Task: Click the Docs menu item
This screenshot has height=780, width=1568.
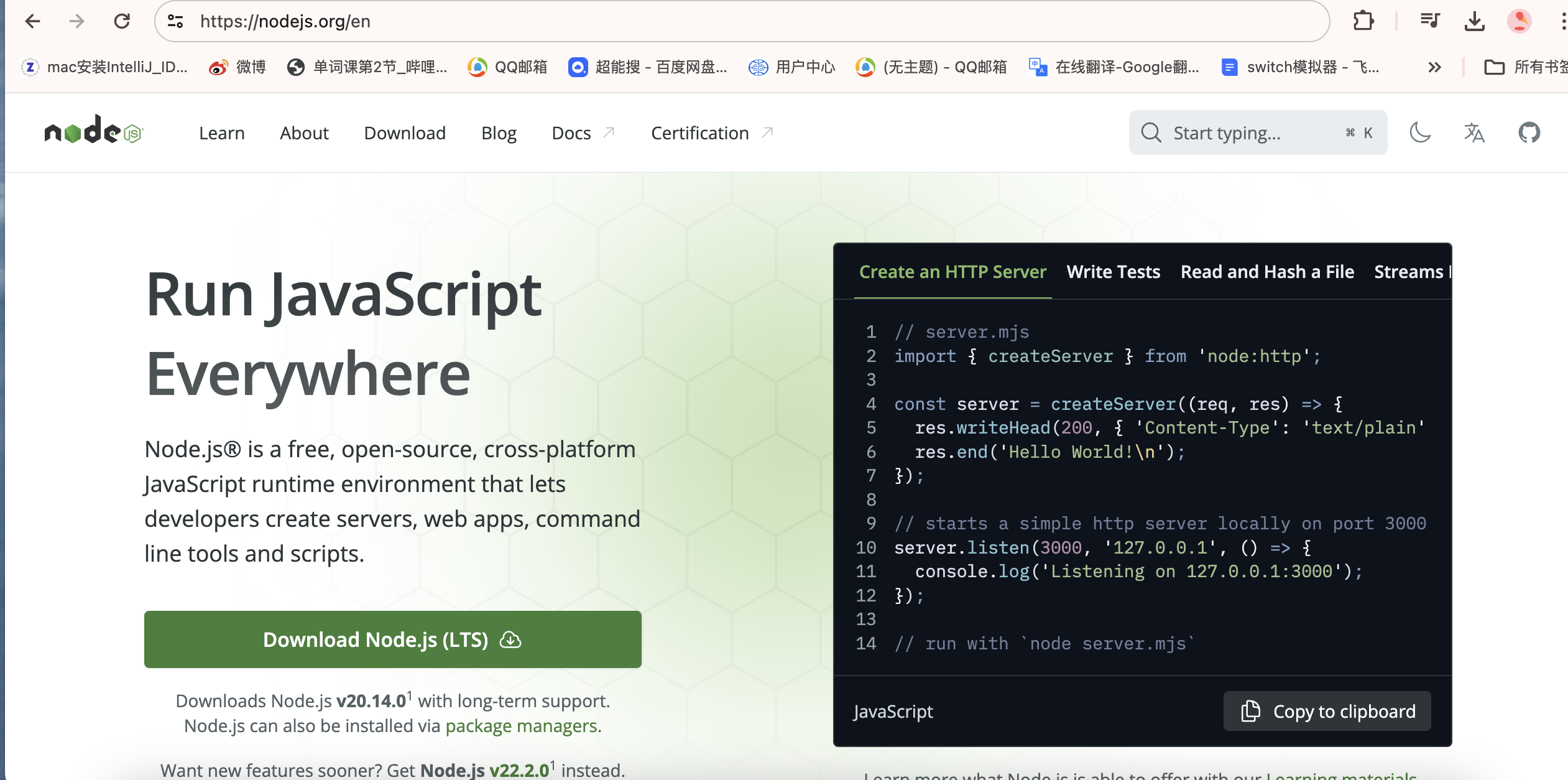Action: [571, 133]
